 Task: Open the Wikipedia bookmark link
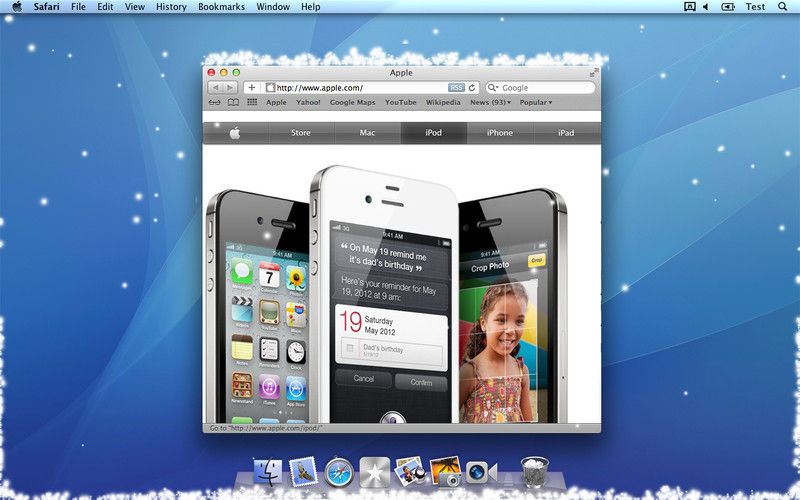443,103
